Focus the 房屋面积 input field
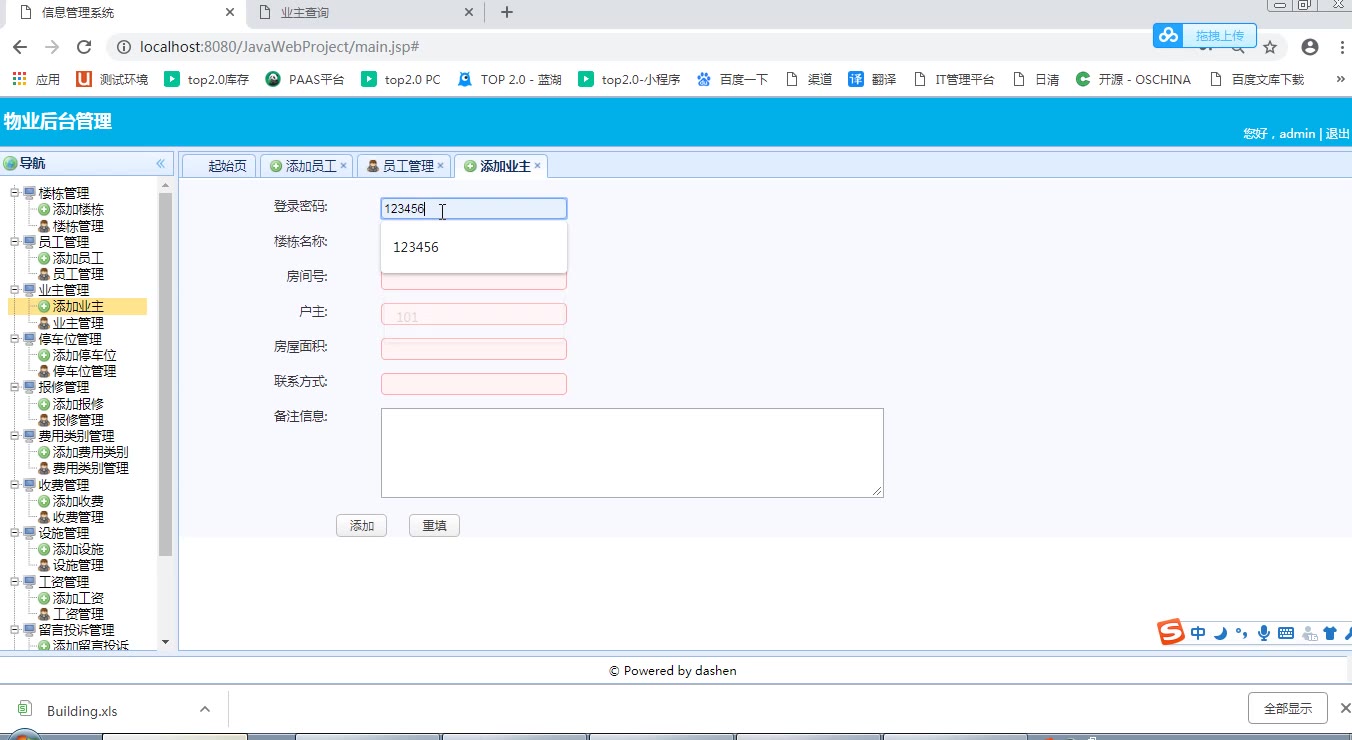The image size is (1352, 740). tap(474, 349)
